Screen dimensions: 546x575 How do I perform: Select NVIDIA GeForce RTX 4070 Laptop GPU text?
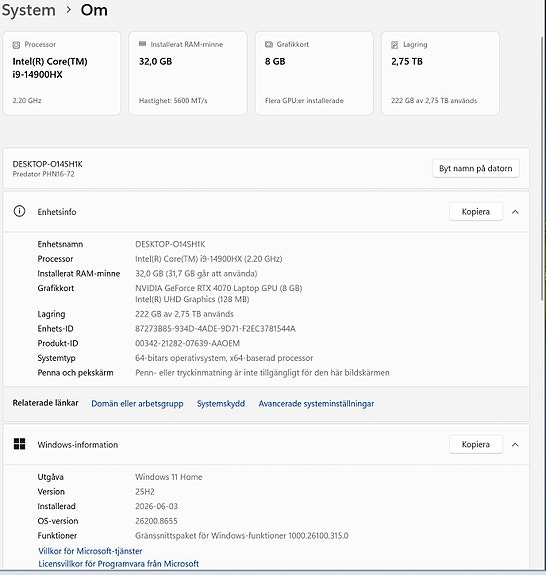tap(219, 288)
